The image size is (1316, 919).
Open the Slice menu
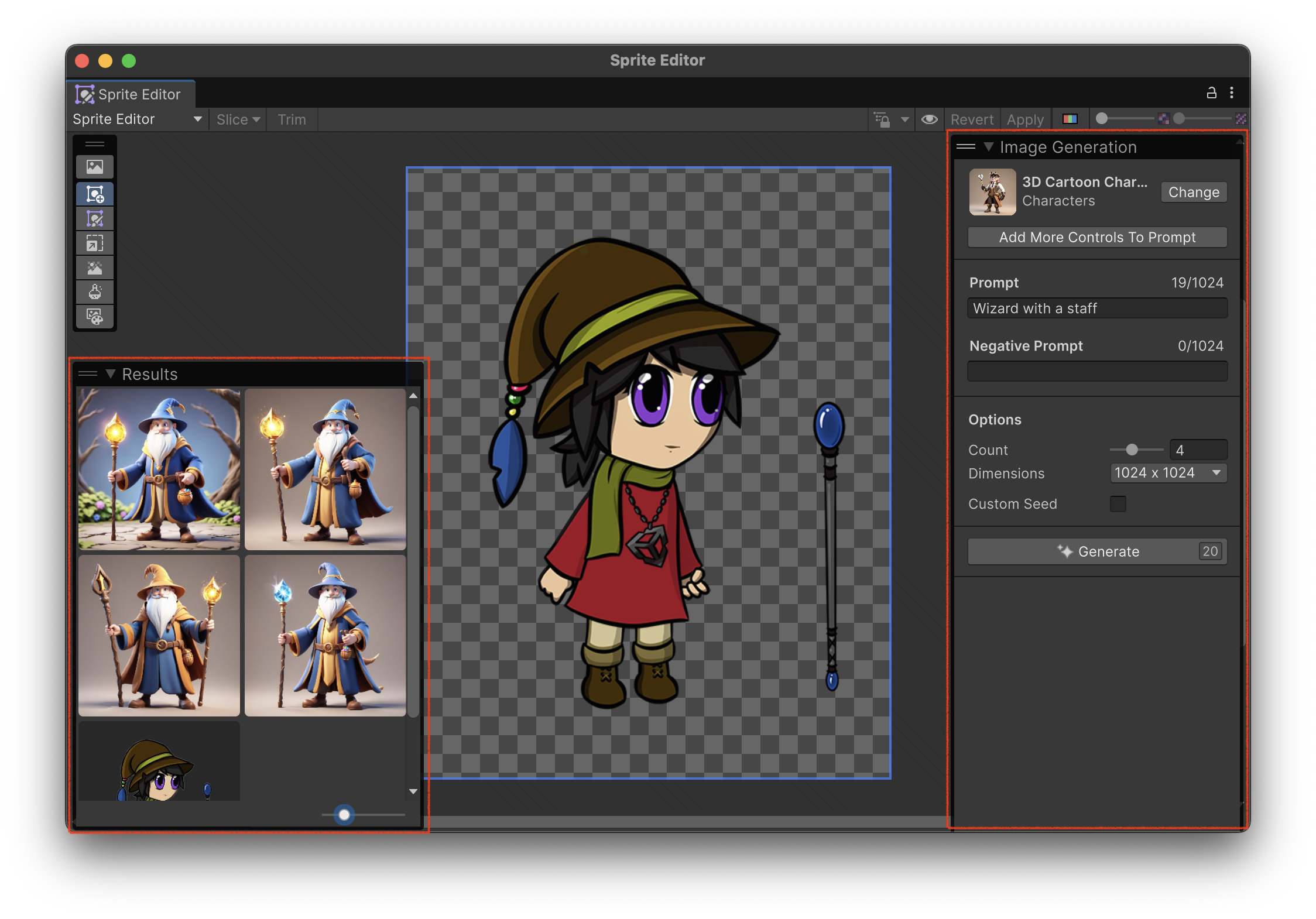(x=237, y=119)
